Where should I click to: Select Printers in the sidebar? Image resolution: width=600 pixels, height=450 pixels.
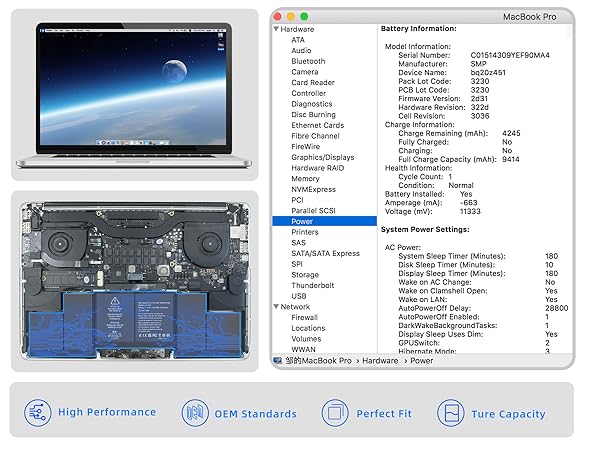click(x=305, y=232)
